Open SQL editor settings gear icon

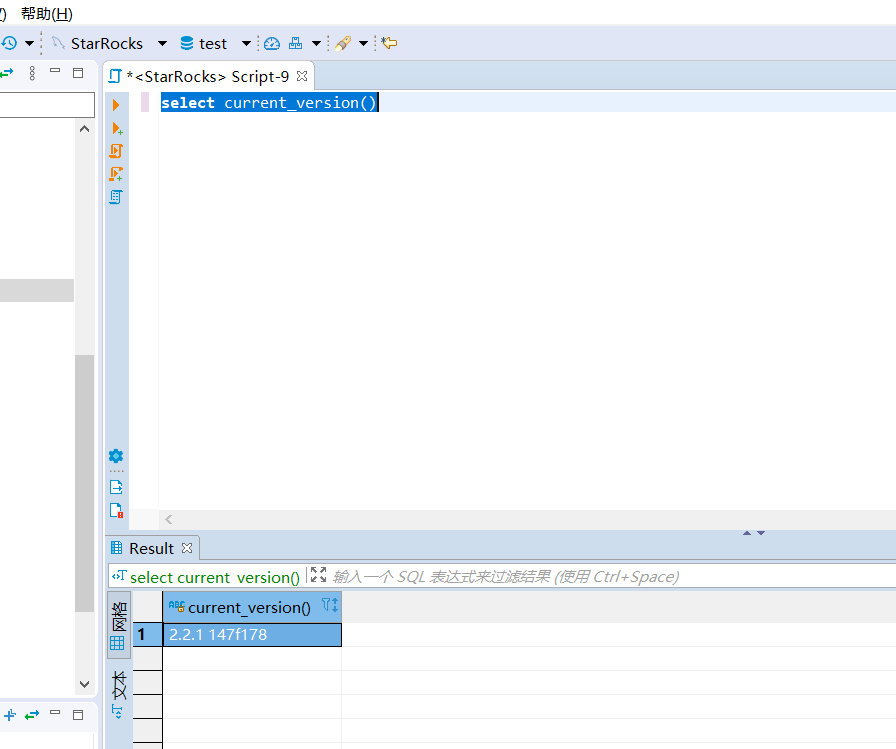coord(116,456)
